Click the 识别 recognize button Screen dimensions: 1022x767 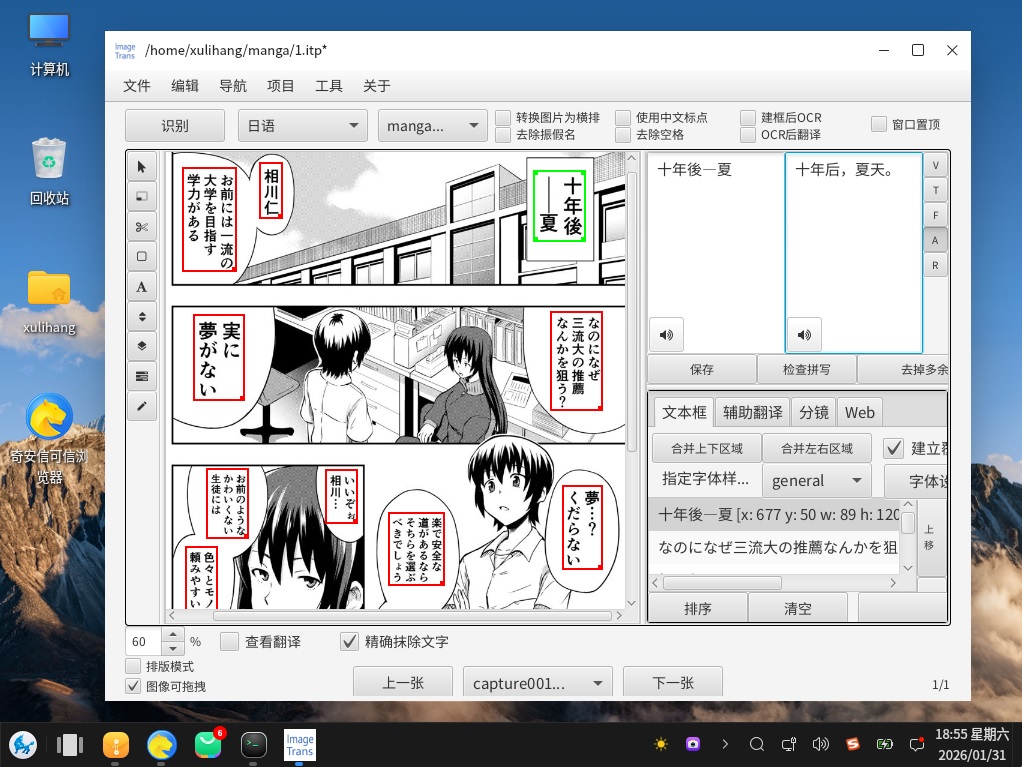coord(175,125)
